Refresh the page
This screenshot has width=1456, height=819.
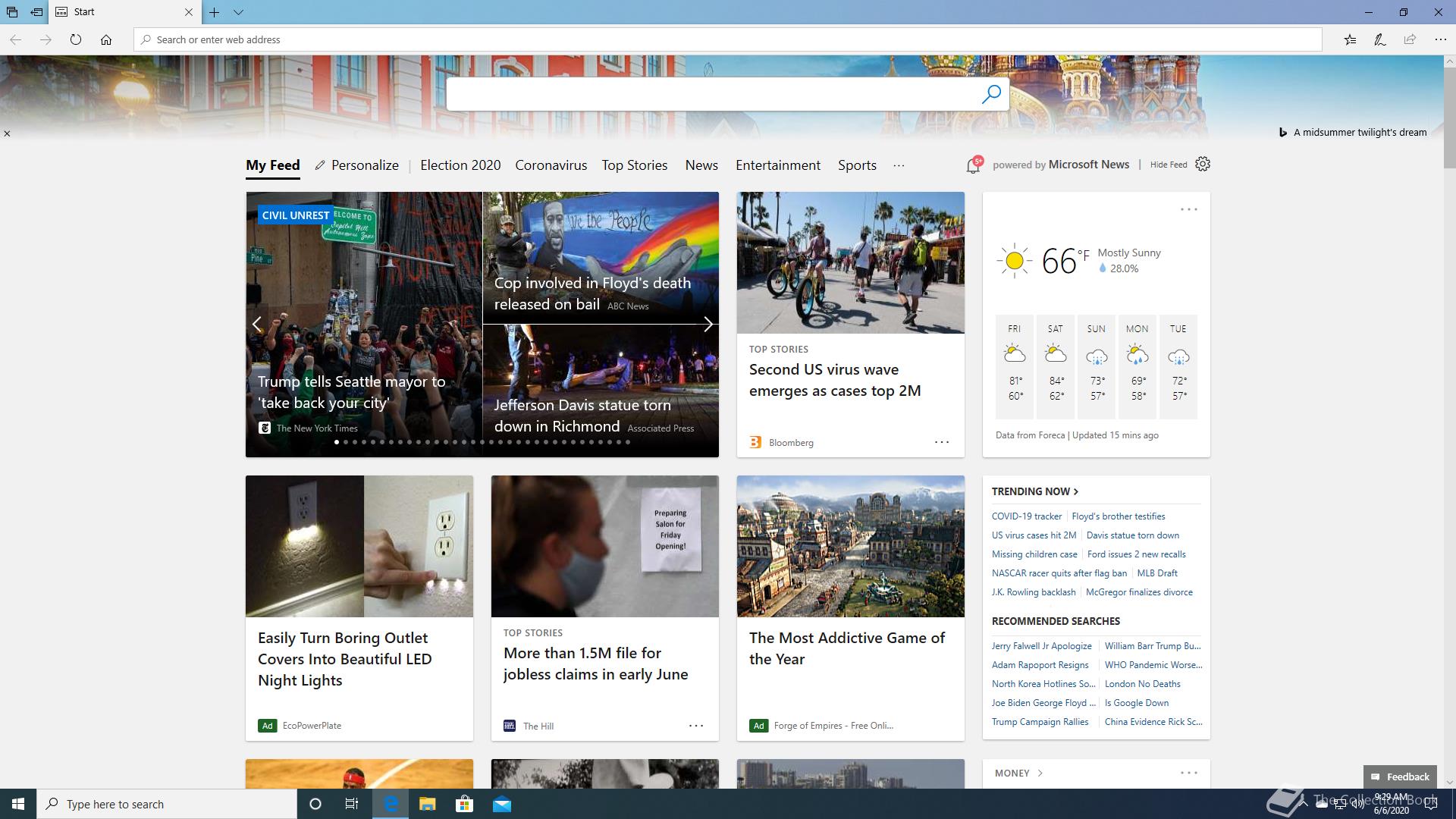[76, 39]
